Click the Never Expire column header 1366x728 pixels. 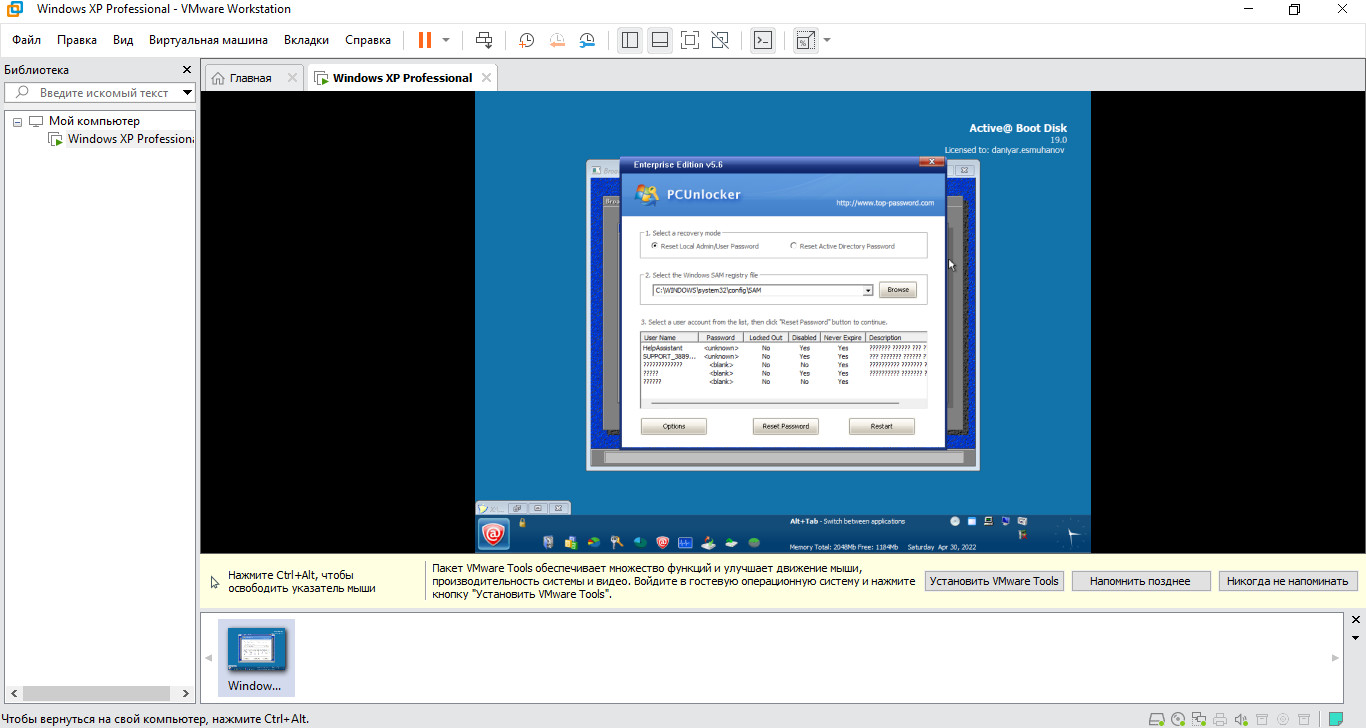(843, 338)
